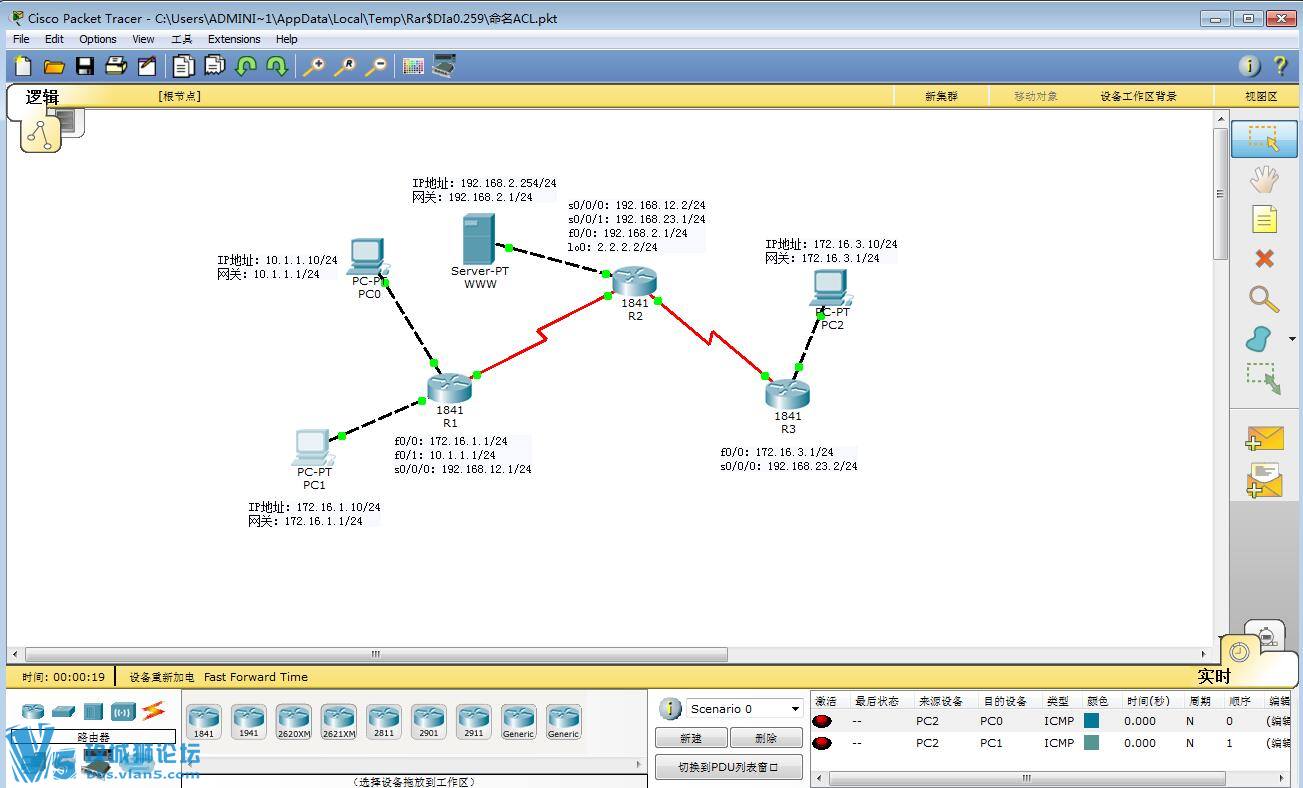Zoom out with the minus magnifier icon

coord(376,66)
